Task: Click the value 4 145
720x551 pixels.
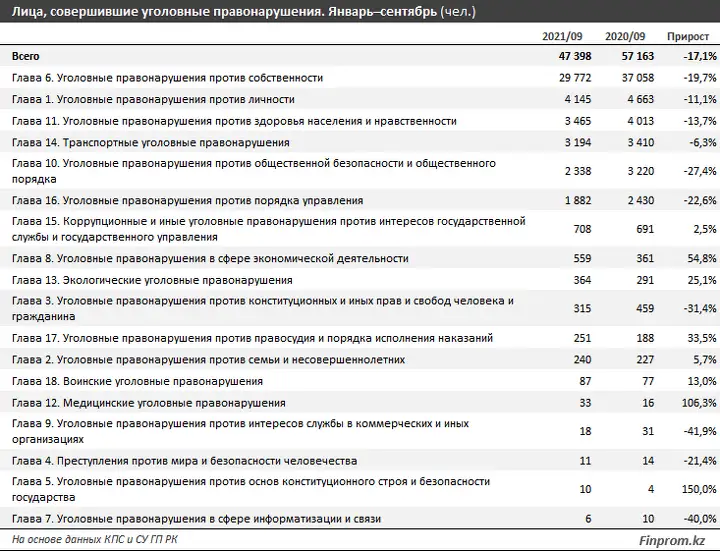Action: 578,99
